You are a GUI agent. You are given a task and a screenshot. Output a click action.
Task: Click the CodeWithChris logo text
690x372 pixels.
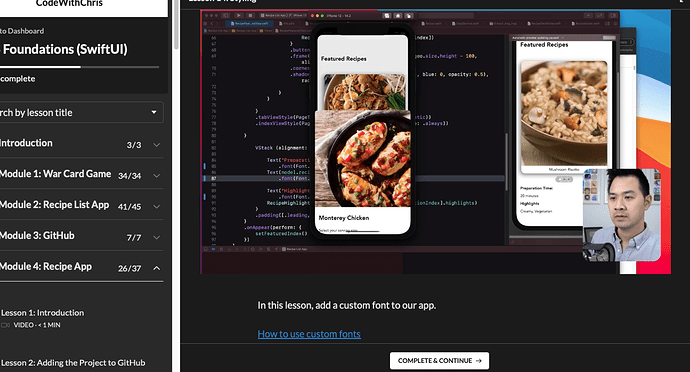[x=69, y=4]
